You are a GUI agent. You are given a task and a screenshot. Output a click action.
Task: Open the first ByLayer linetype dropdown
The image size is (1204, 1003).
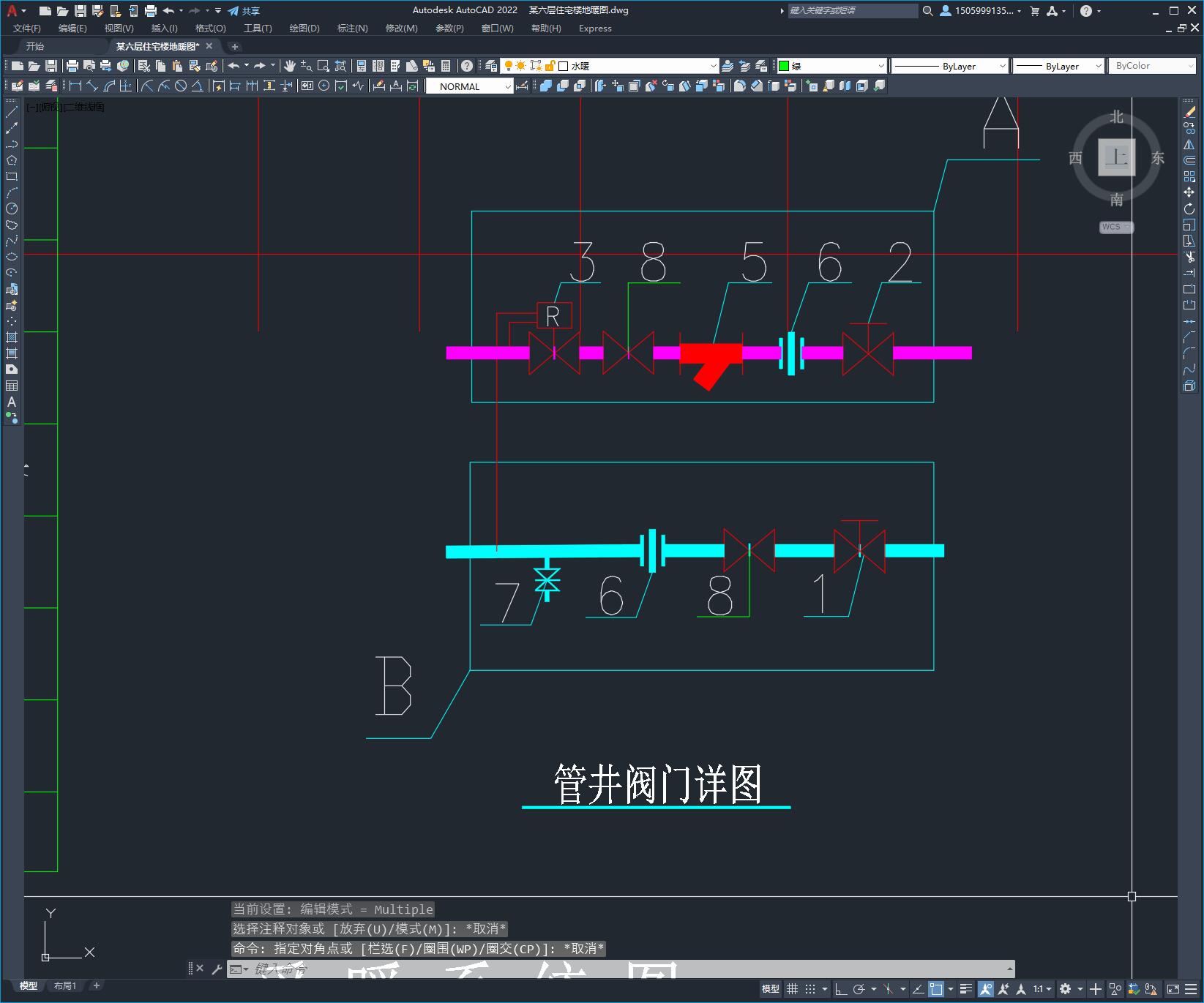coord(1003,66)
